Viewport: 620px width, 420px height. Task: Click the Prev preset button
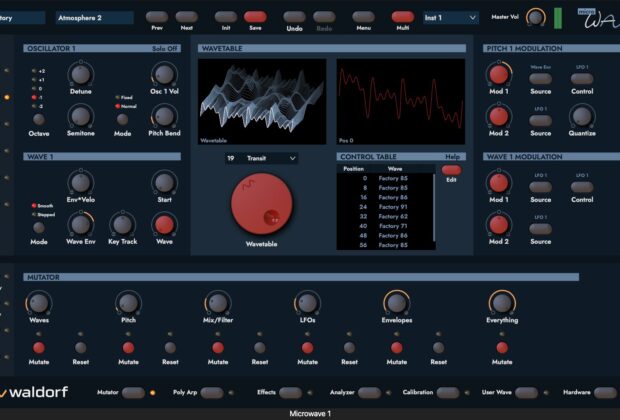pos(157,17)
